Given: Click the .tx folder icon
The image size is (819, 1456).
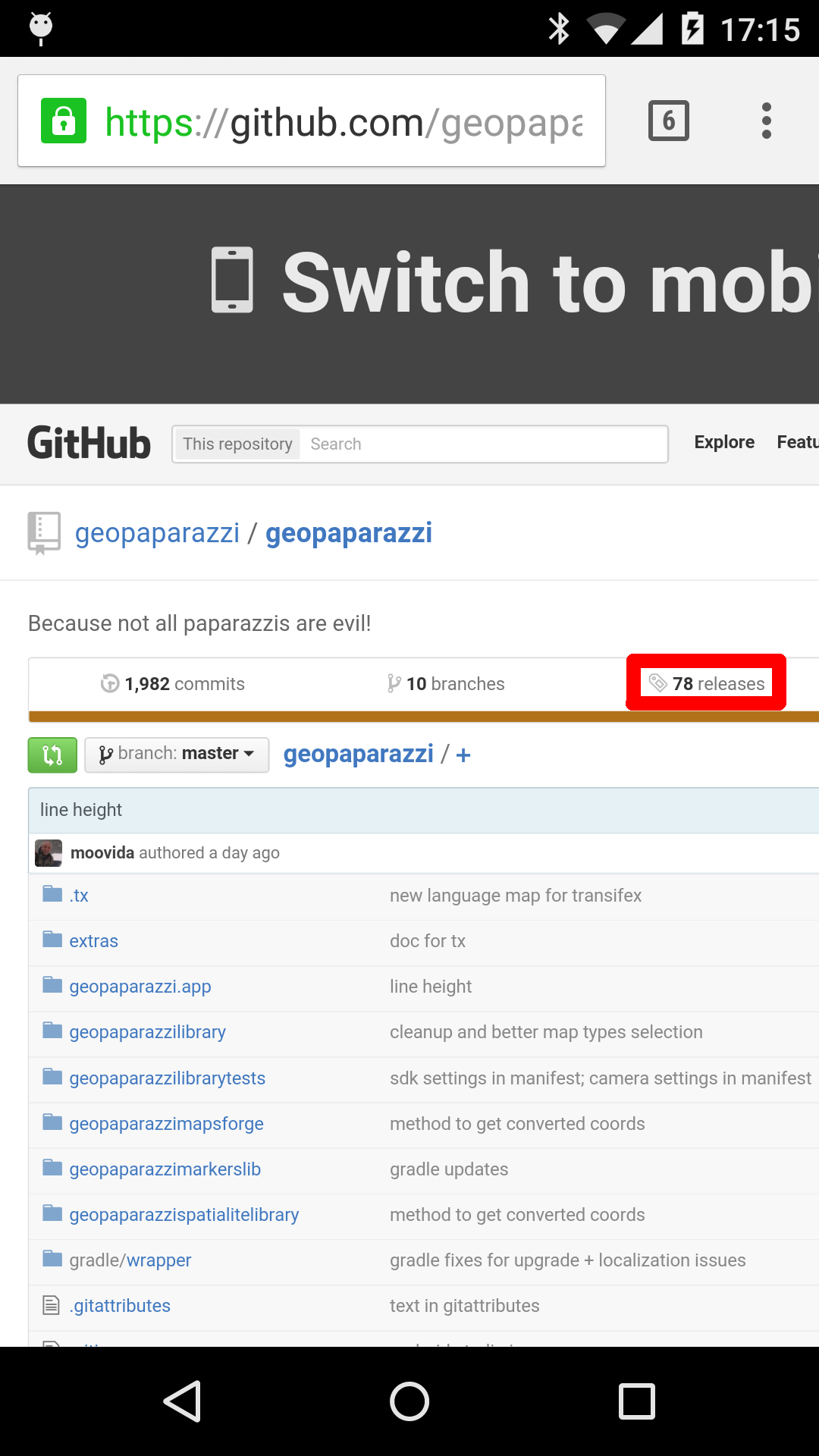Looking at the screenshot, I should [x=52, y=894].
